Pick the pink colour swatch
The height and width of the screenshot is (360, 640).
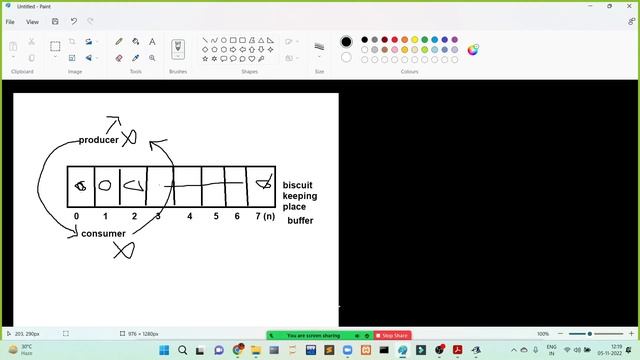[395, 50]
